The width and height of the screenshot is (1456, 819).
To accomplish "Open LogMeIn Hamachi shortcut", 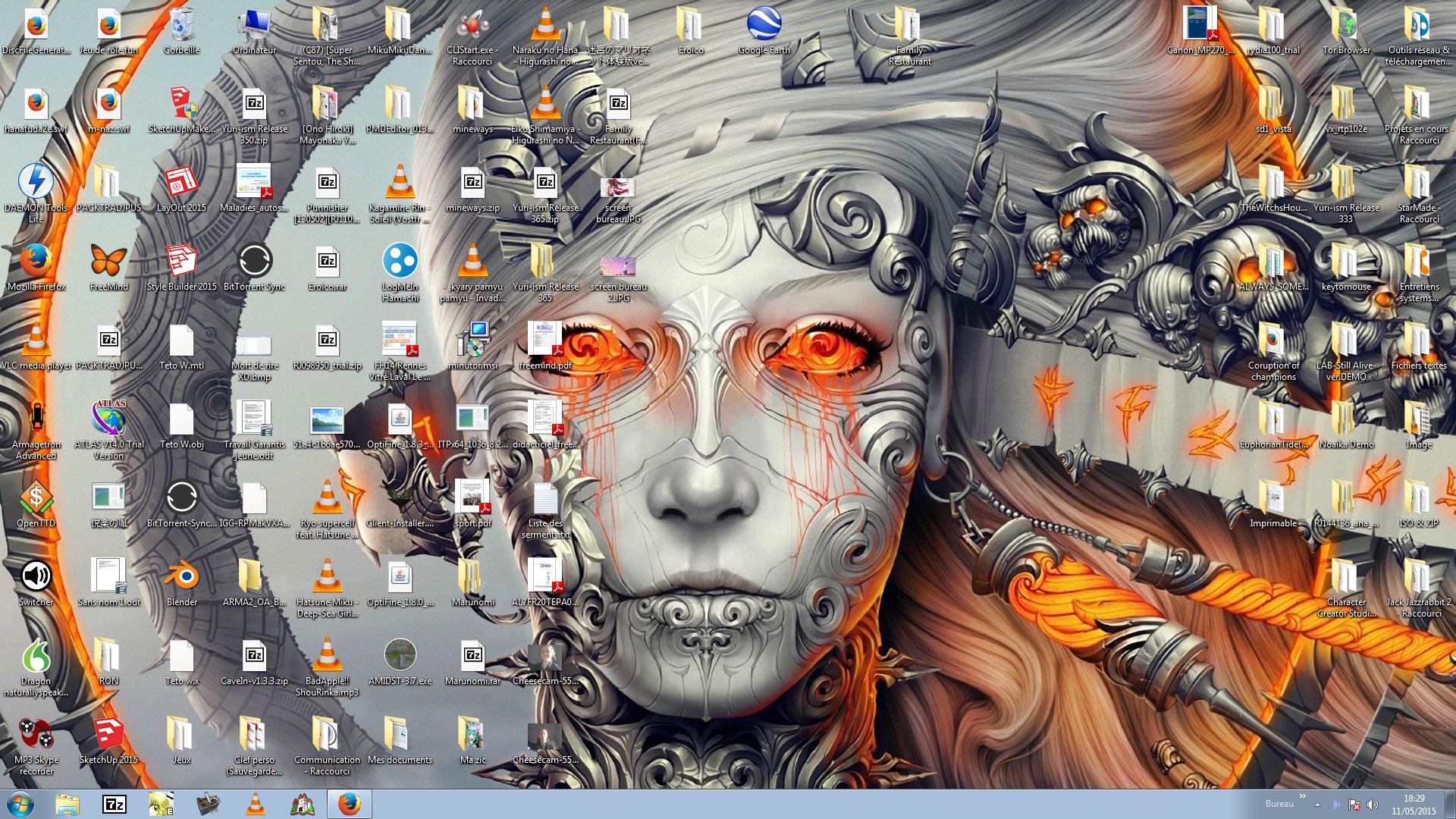I will [400, 272].
